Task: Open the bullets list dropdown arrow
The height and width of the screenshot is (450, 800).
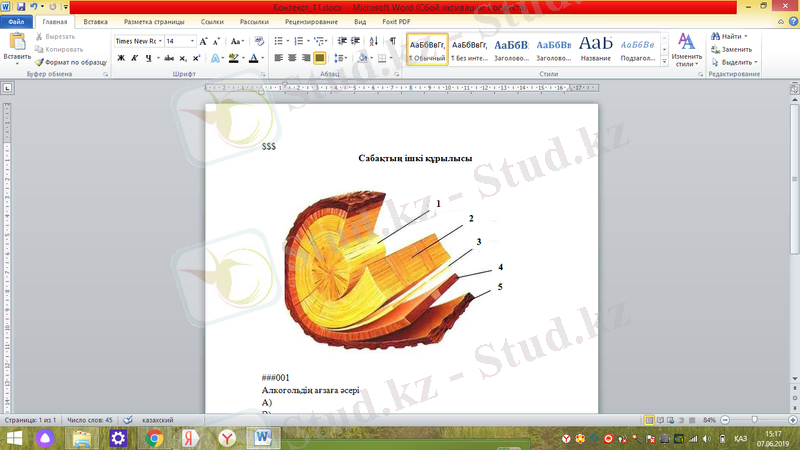Action: coord(288,41)
